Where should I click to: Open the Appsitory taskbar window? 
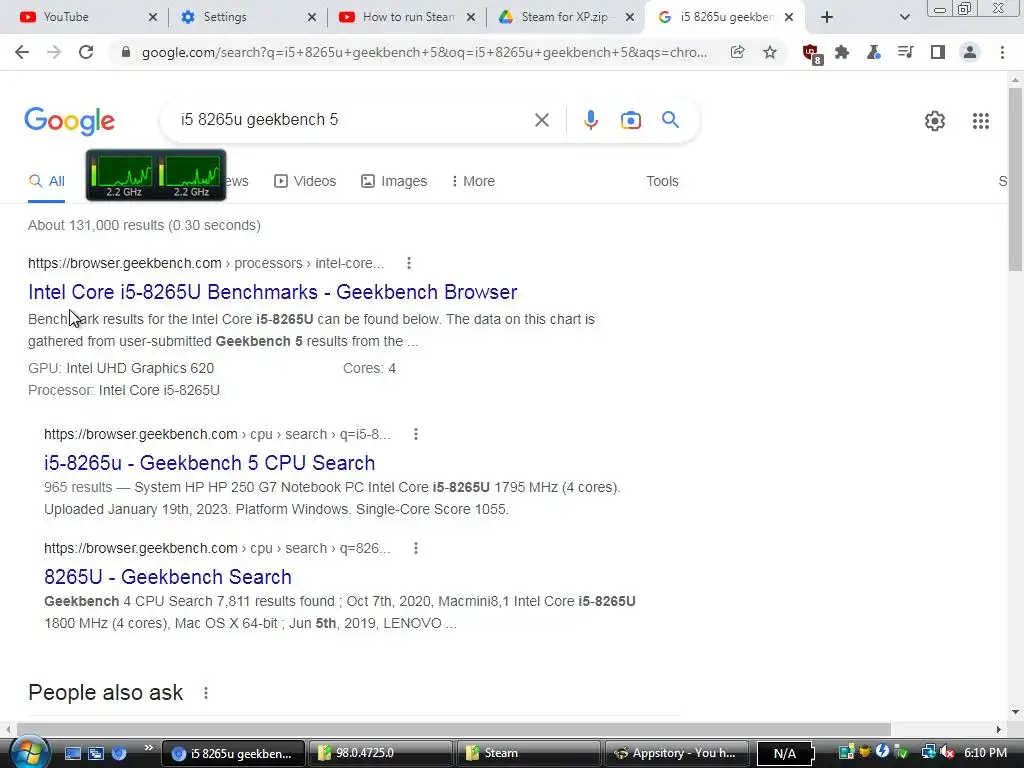tap(677, 753)
